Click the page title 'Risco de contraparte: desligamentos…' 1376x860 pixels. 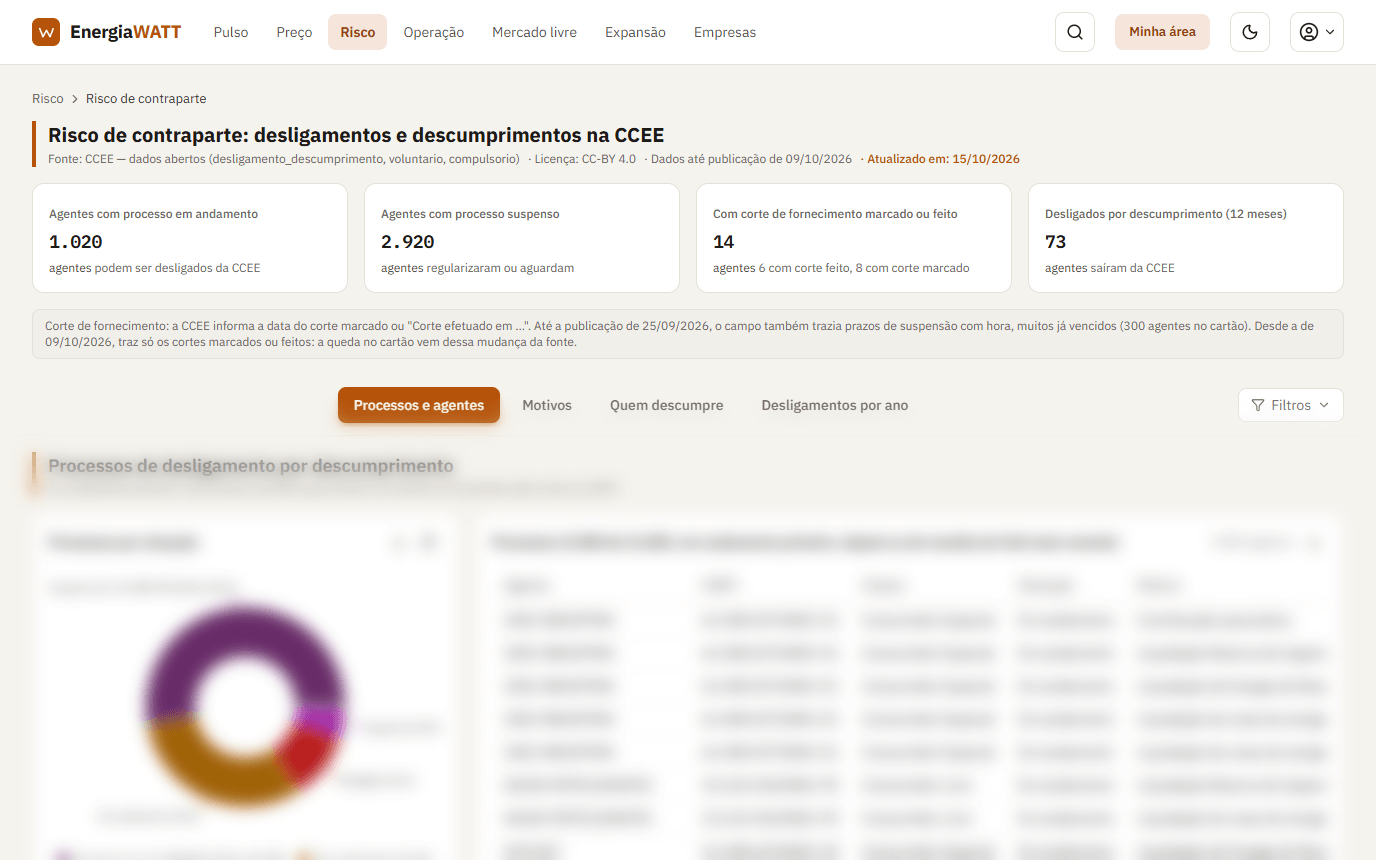(x=356, y=135)
